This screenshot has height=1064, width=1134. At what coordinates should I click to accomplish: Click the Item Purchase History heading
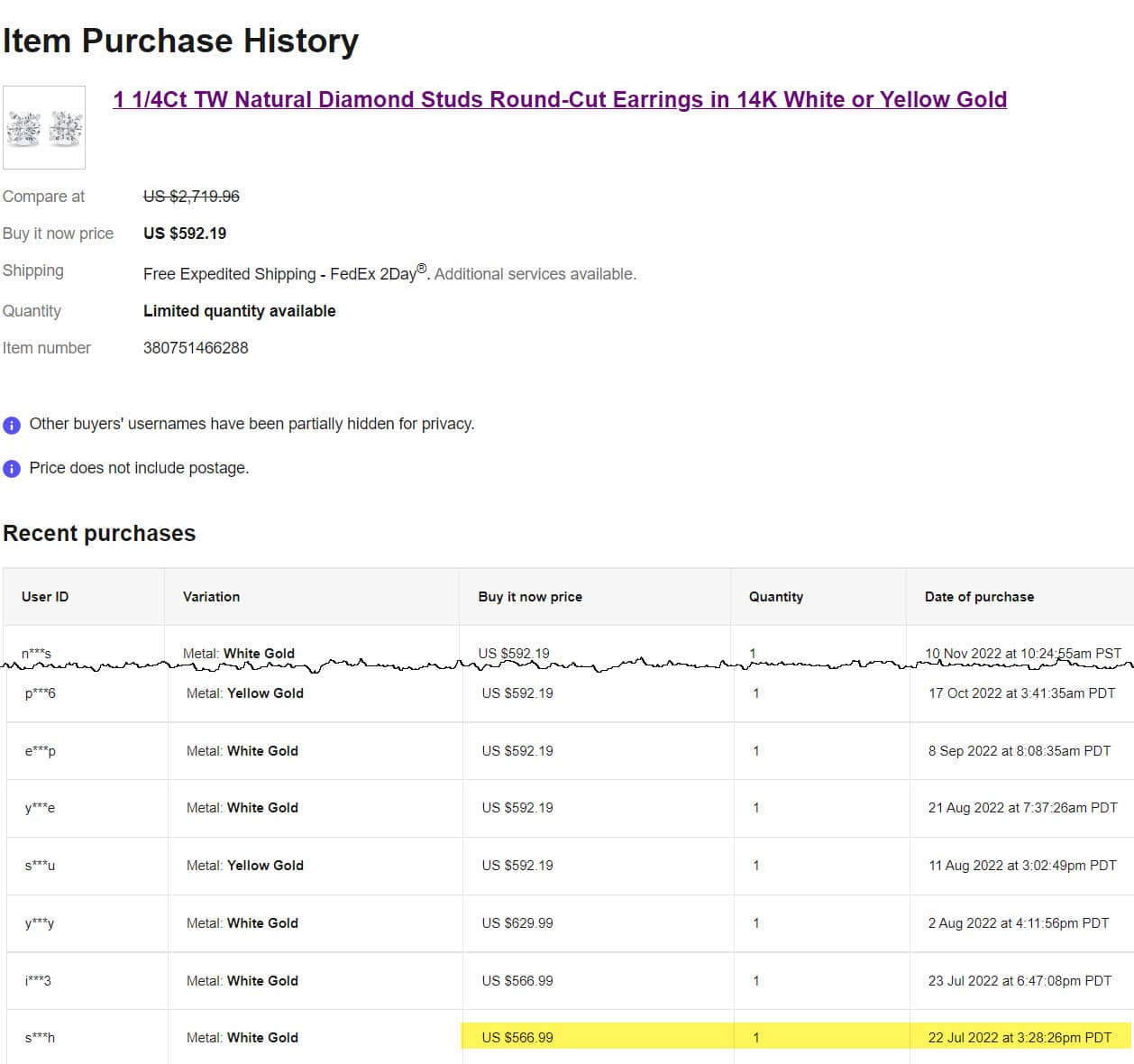pyautogui.click(x=180, y=41)
